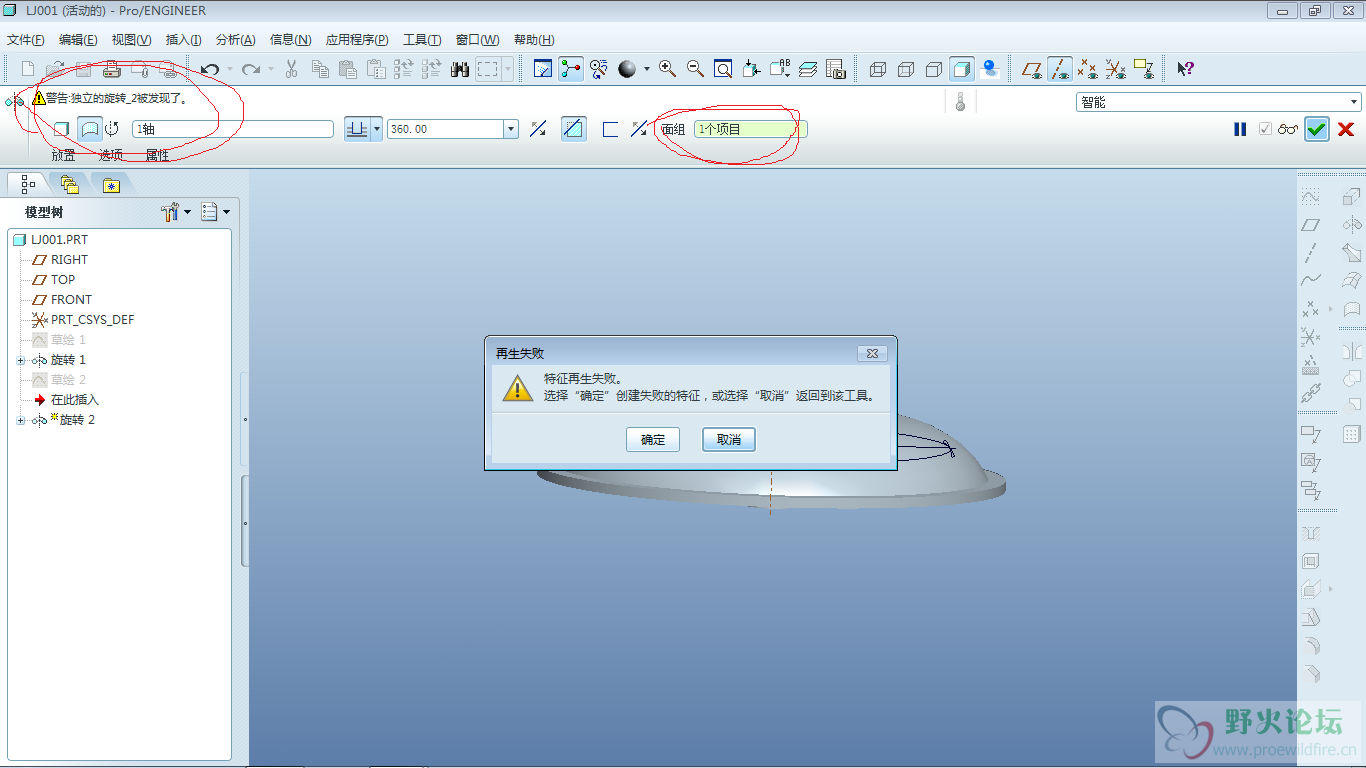Toggle datum axes display
1366x768 pixels.
coord(1060,69)
